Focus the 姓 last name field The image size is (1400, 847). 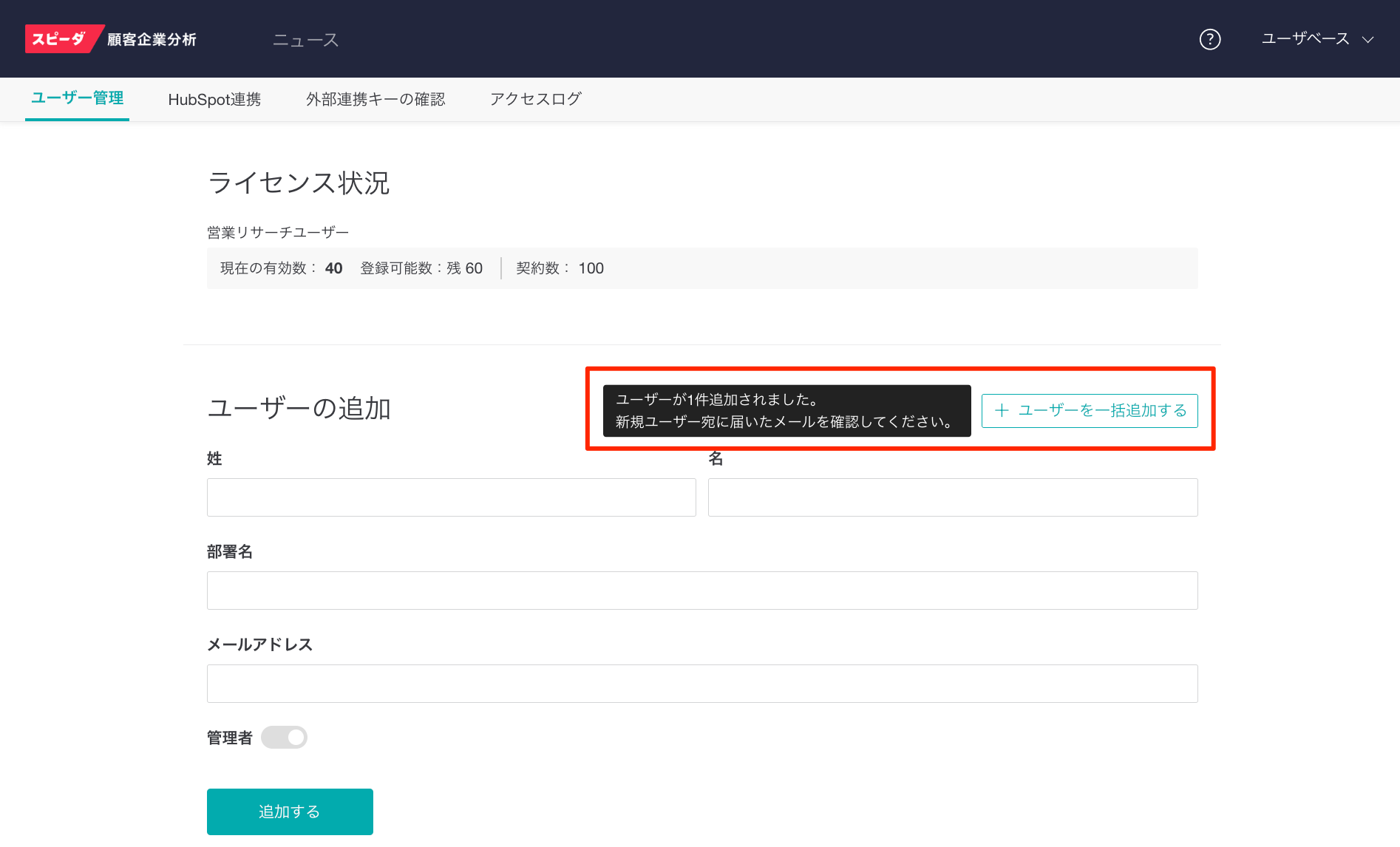[451, 497]
